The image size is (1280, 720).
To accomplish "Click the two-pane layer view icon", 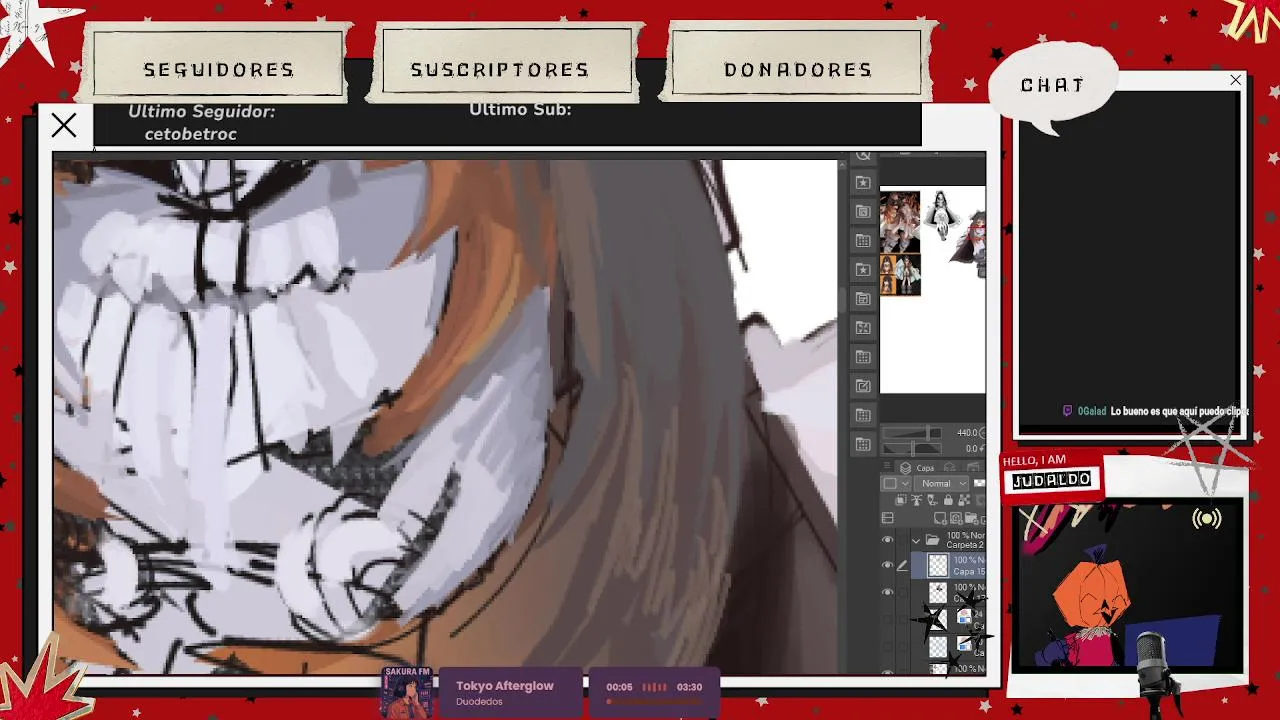I will tap(888, 517).
